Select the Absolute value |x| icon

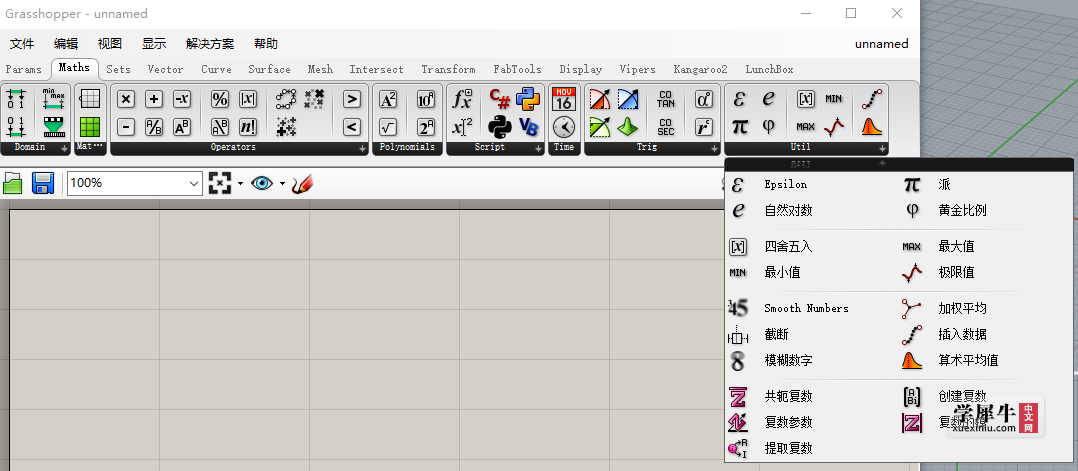248,99
